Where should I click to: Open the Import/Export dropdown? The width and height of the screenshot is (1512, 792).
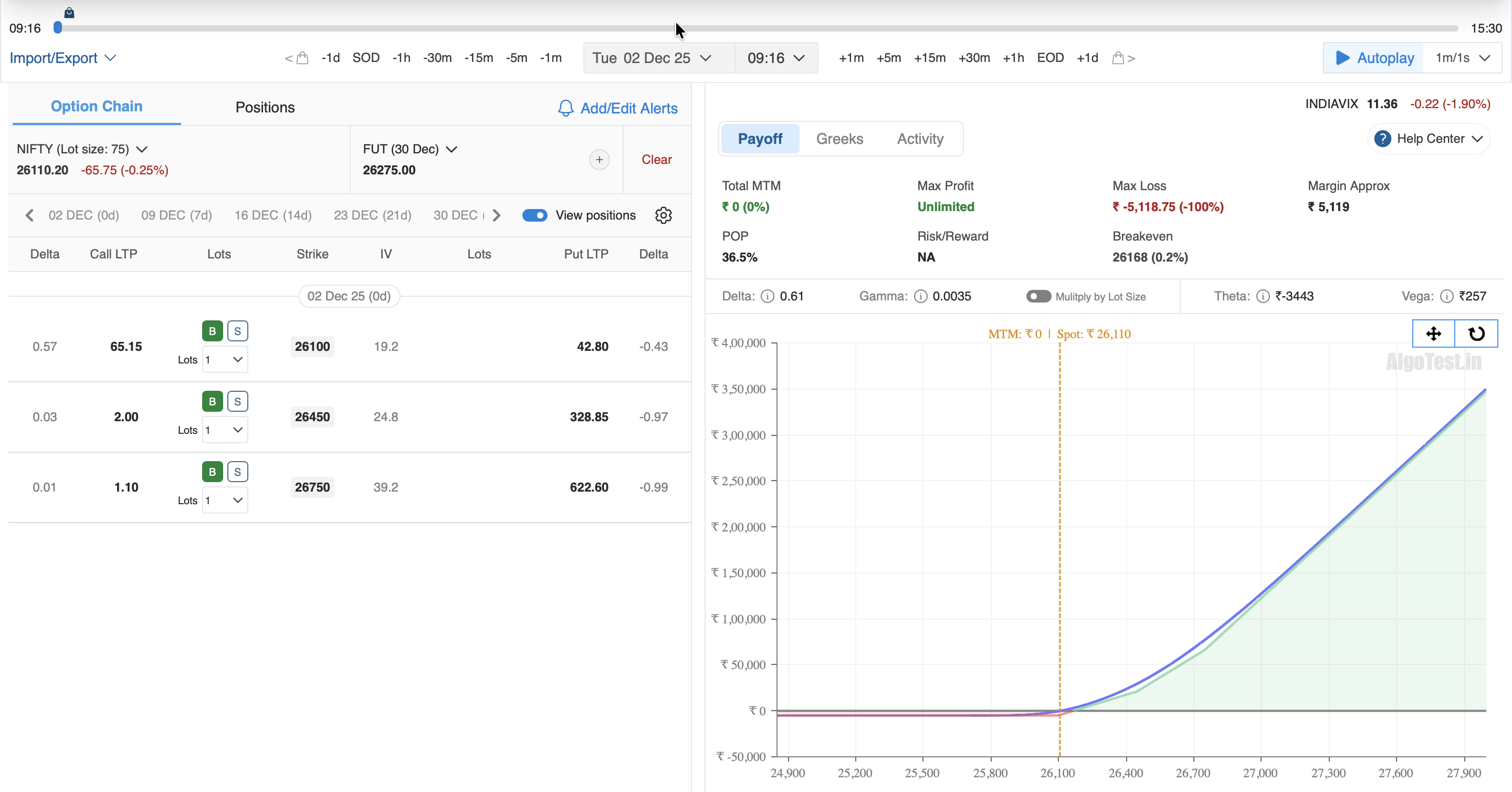pos(62,58)
